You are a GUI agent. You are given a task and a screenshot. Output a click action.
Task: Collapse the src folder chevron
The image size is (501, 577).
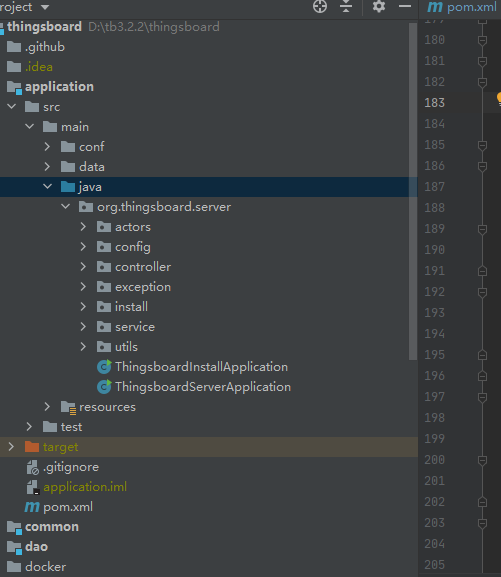coord(12,107)
